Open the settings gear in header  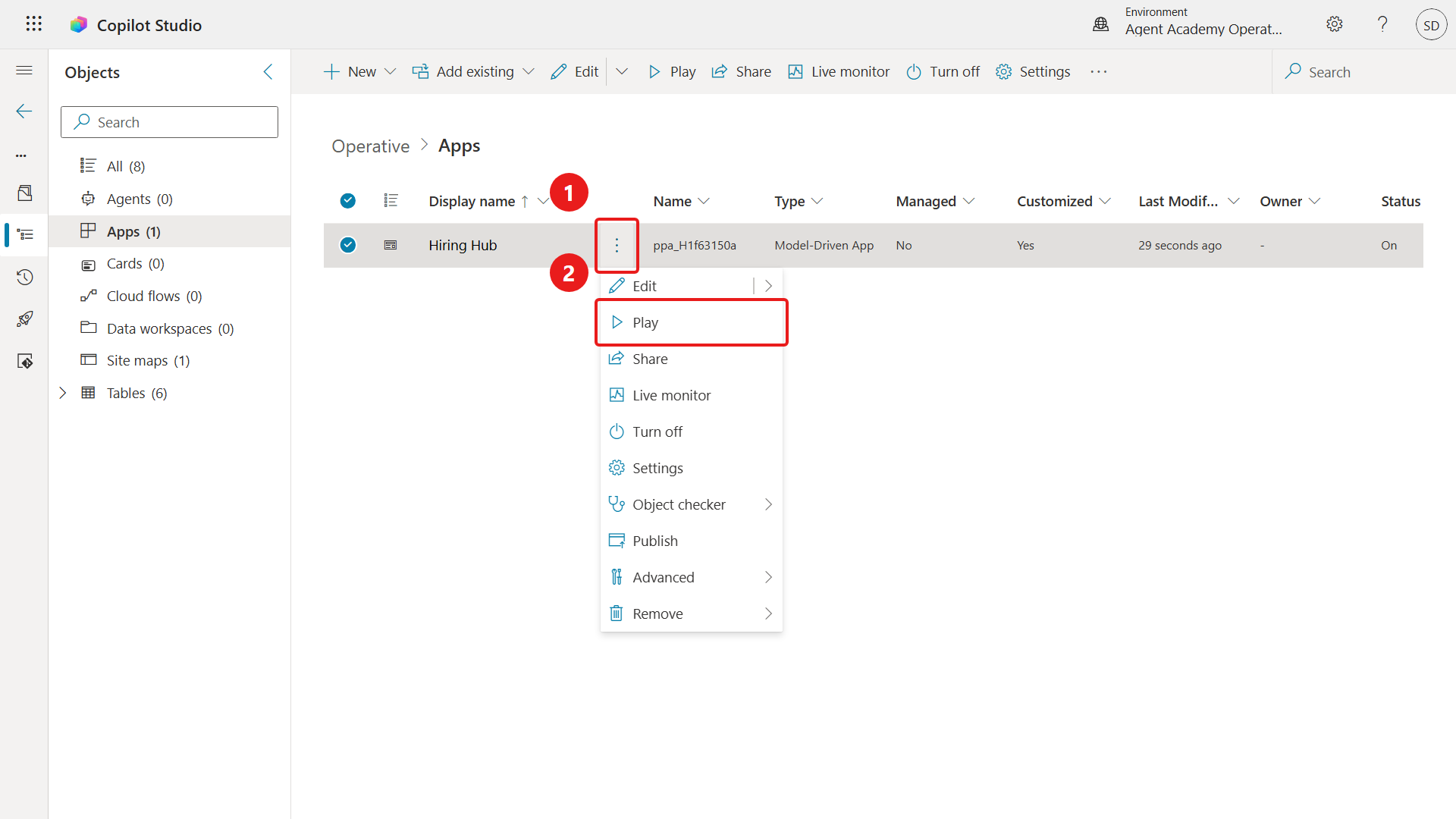[x=1334, y=24]
